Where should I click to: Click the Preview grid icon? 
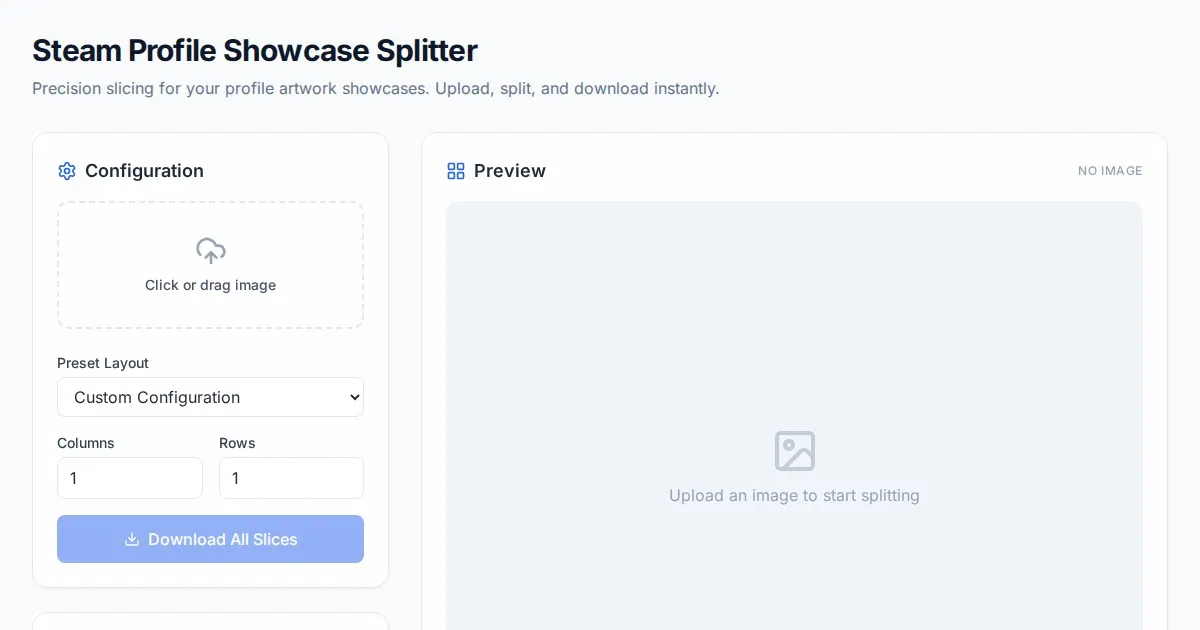456,171
